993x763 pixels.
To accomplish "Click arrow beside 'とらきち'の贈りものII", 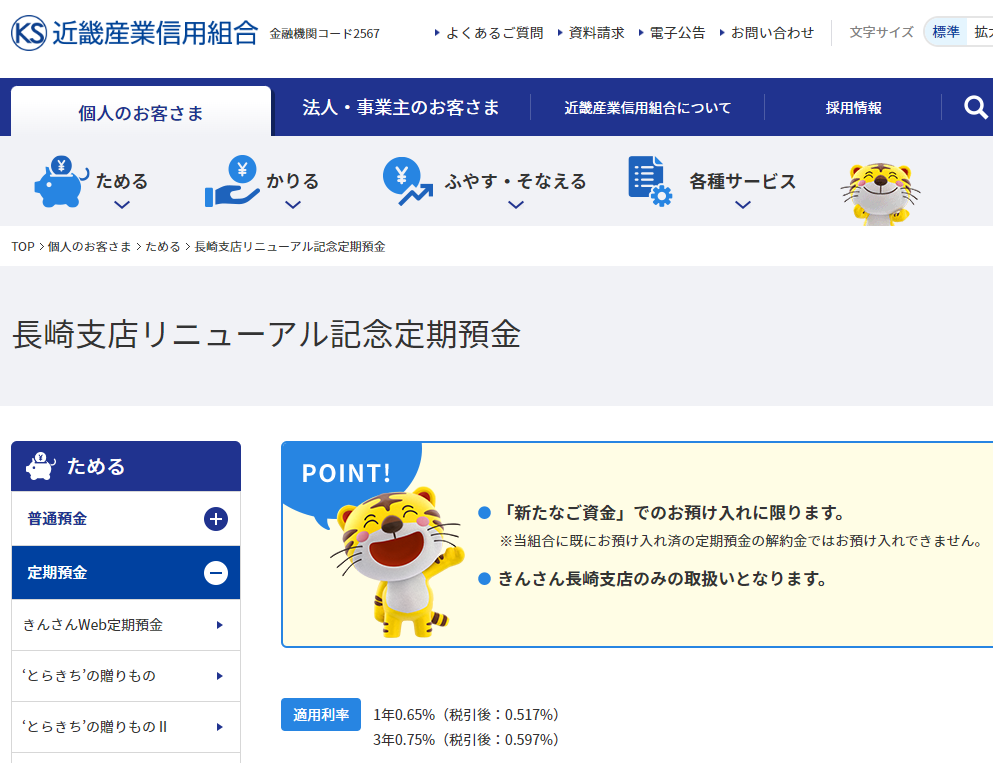I will 220,727.
